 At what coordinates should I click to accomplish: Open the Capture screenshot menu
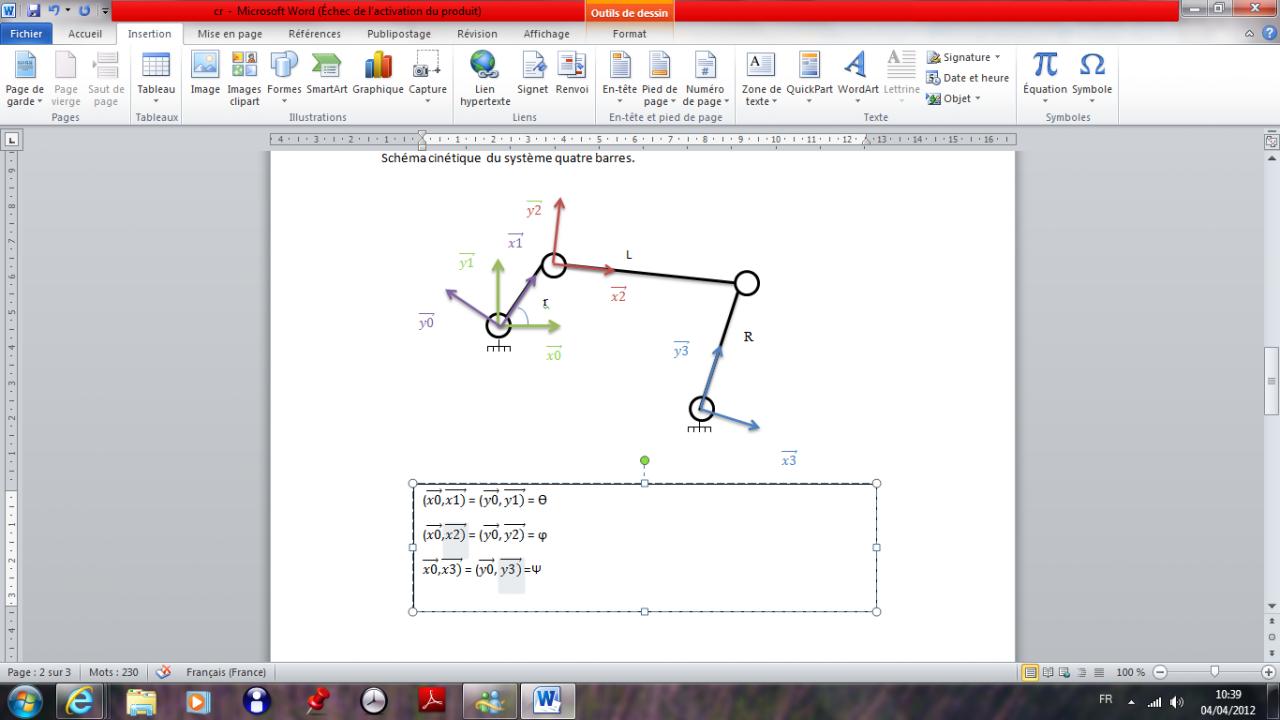click(x=428, y=78)
